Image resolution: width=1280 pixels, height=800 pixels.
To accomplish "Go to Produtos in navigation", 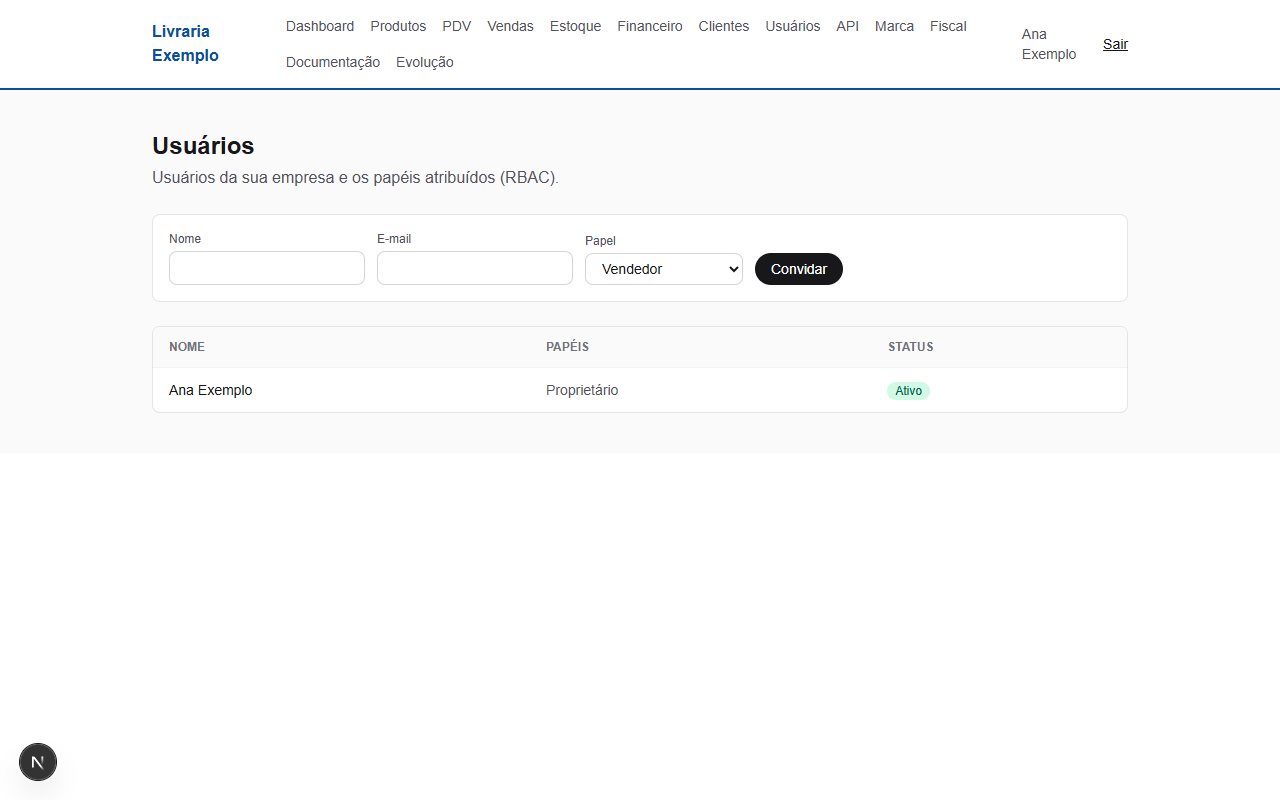I will click(x=398, y=26).
